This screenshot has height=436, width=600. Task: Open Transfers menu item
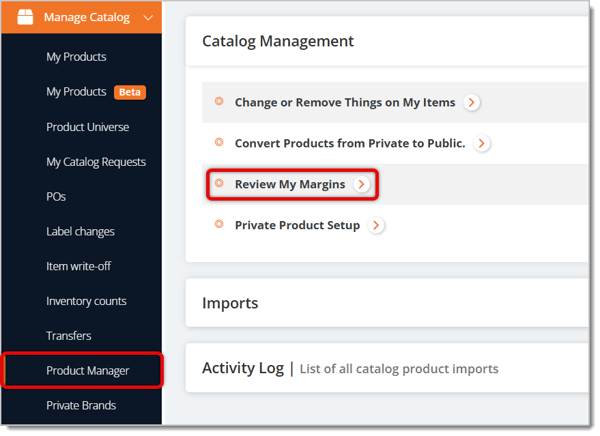tap(68, 336)
